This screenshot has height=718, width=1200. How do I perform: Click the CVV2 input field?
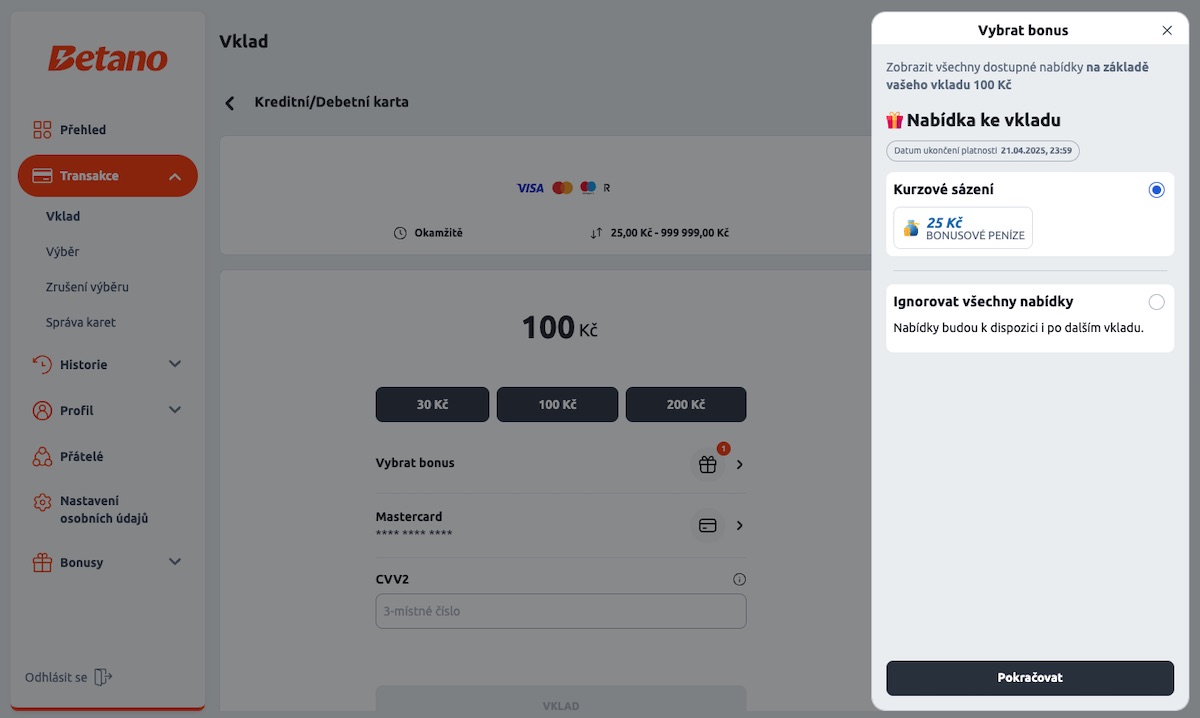point(561,611)
